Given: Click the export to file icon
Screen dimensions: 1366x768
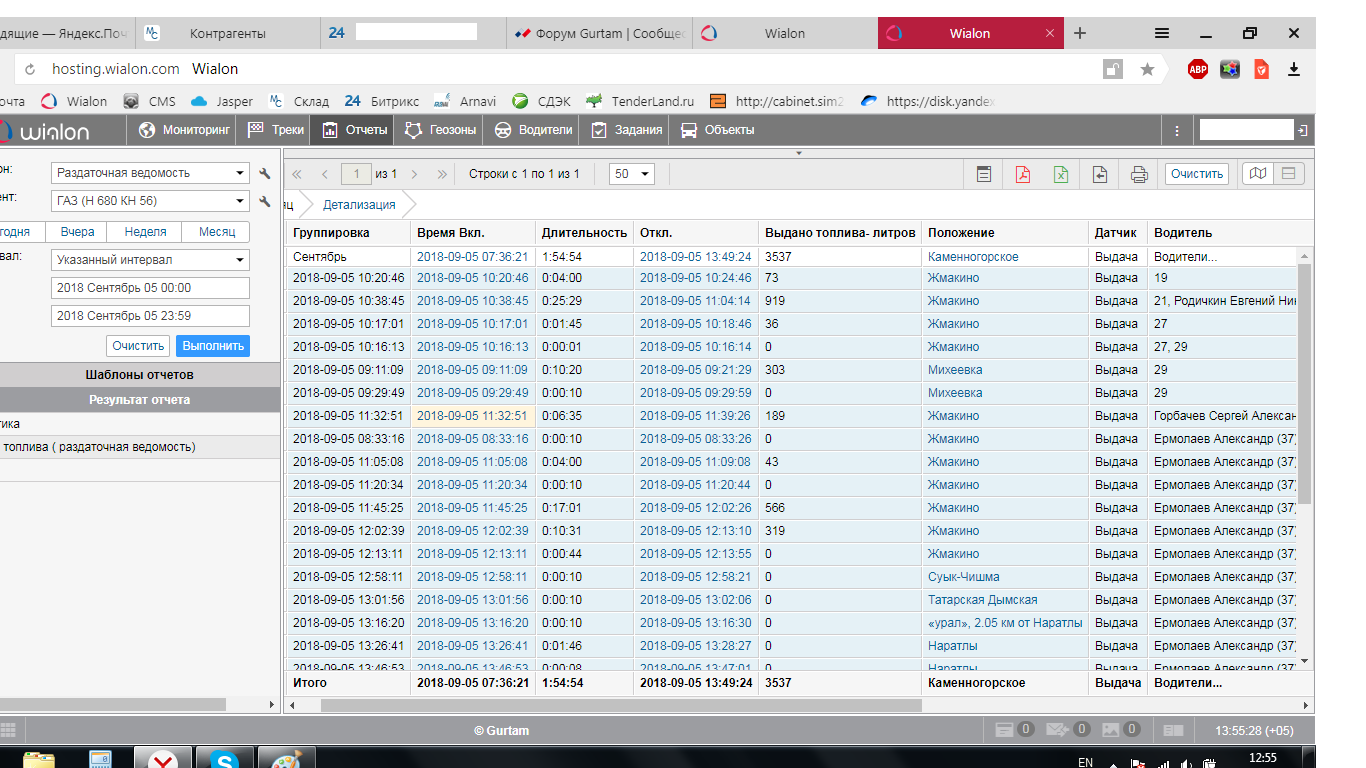Looking at the screenshot, I should click(1100, 174).
